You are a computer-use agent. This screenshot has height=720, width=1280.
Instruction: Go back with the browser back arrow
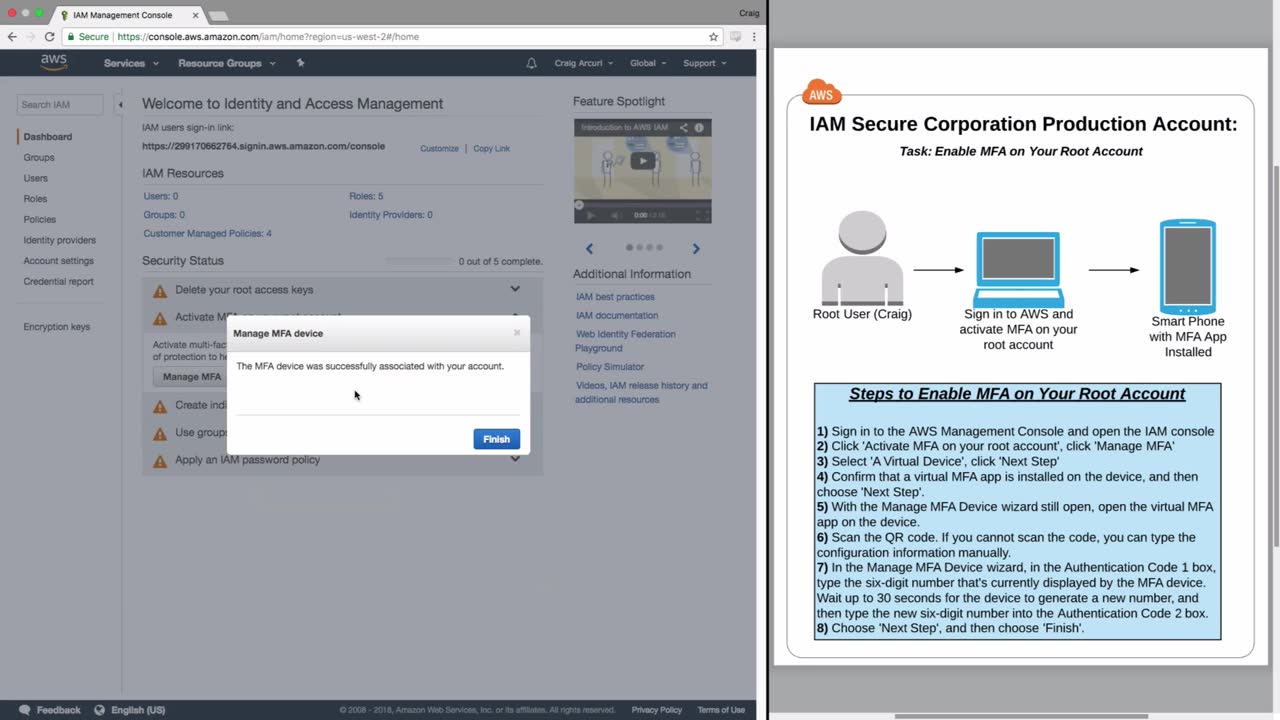click(12, 37)
